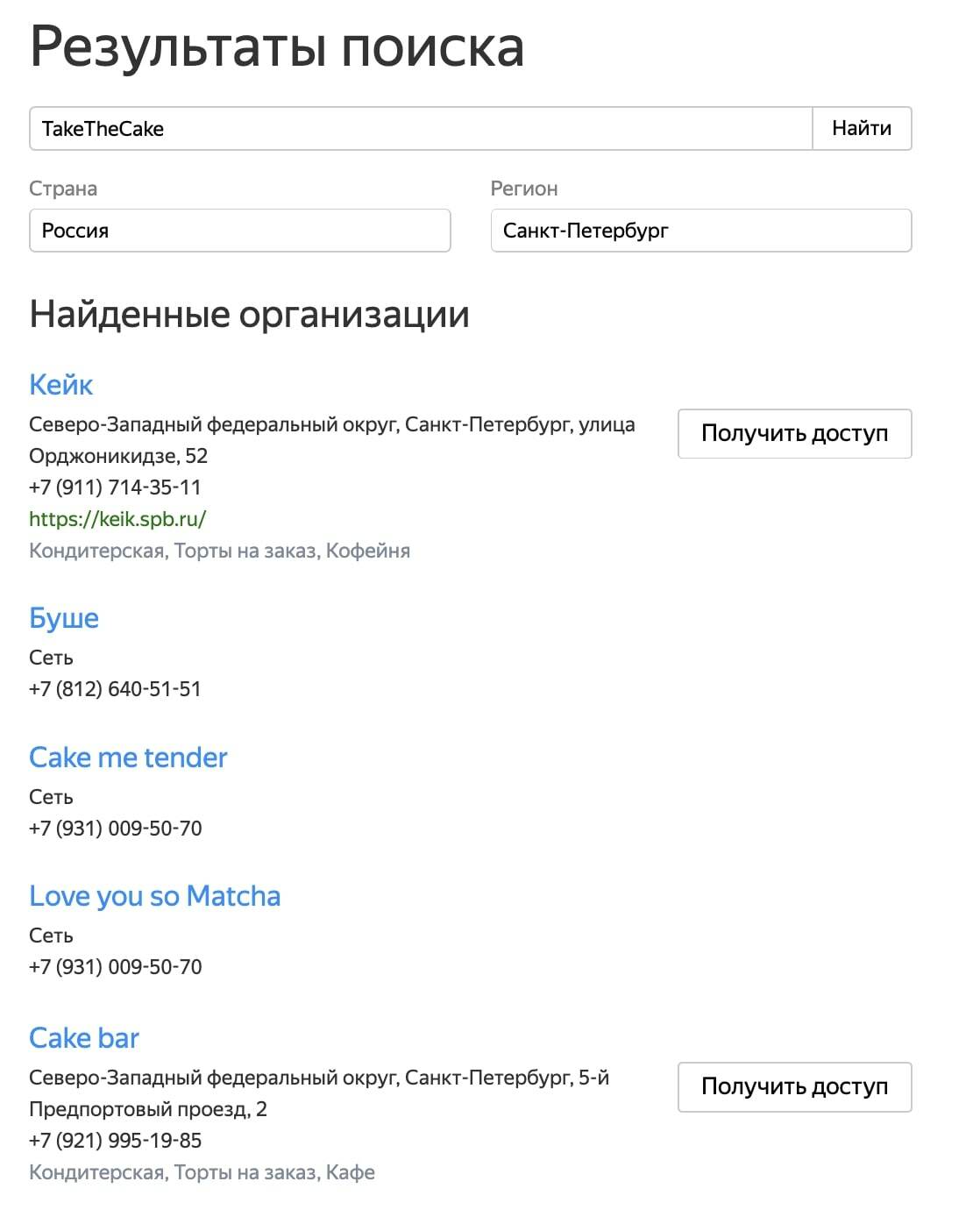
Task: Open the Кейк organization link
Action: pos(60,384)
